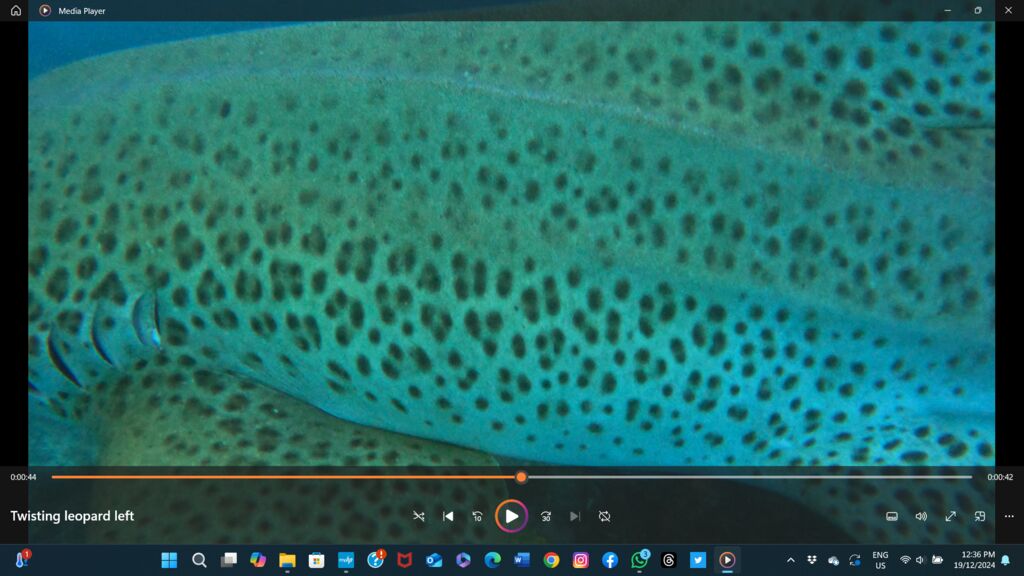
Task: Click the orange seek bar handle
Action: coord(521,477)
